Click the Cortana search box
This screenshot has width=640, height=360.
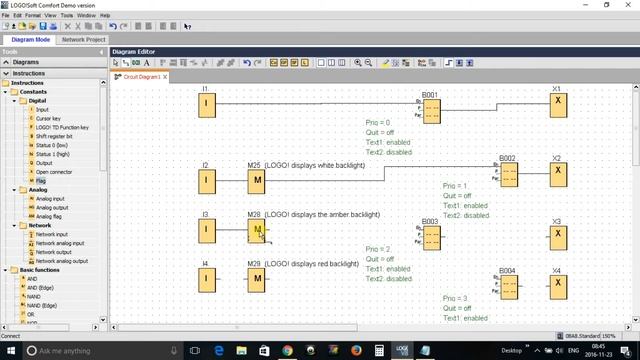(101, 351)
